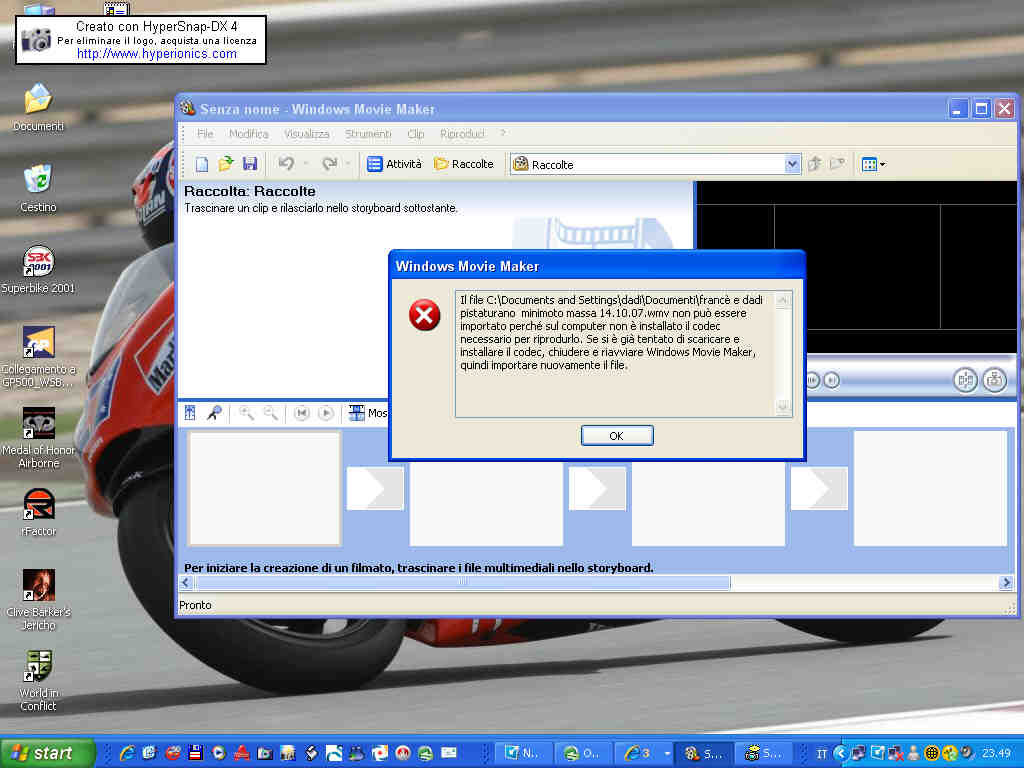This screenshot has height=768, width=1024.
Task: Click the Redo arrow icon
Action: point(329,164)
